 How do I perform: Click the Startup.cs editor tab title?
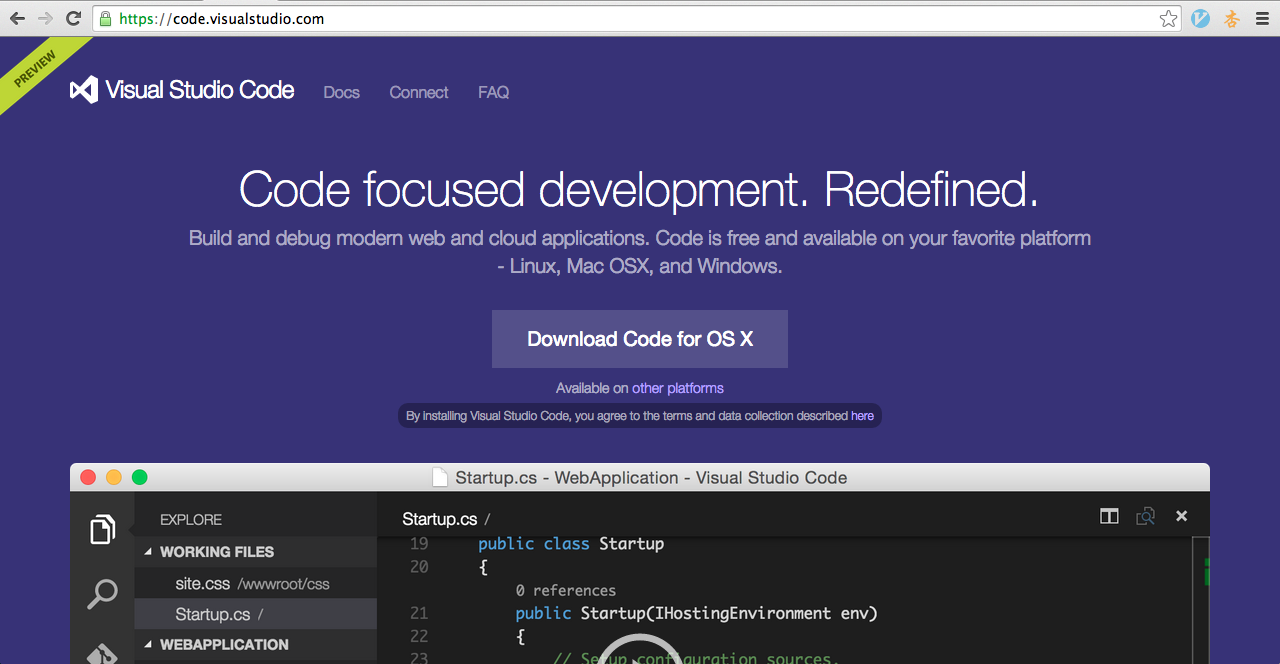440,519
